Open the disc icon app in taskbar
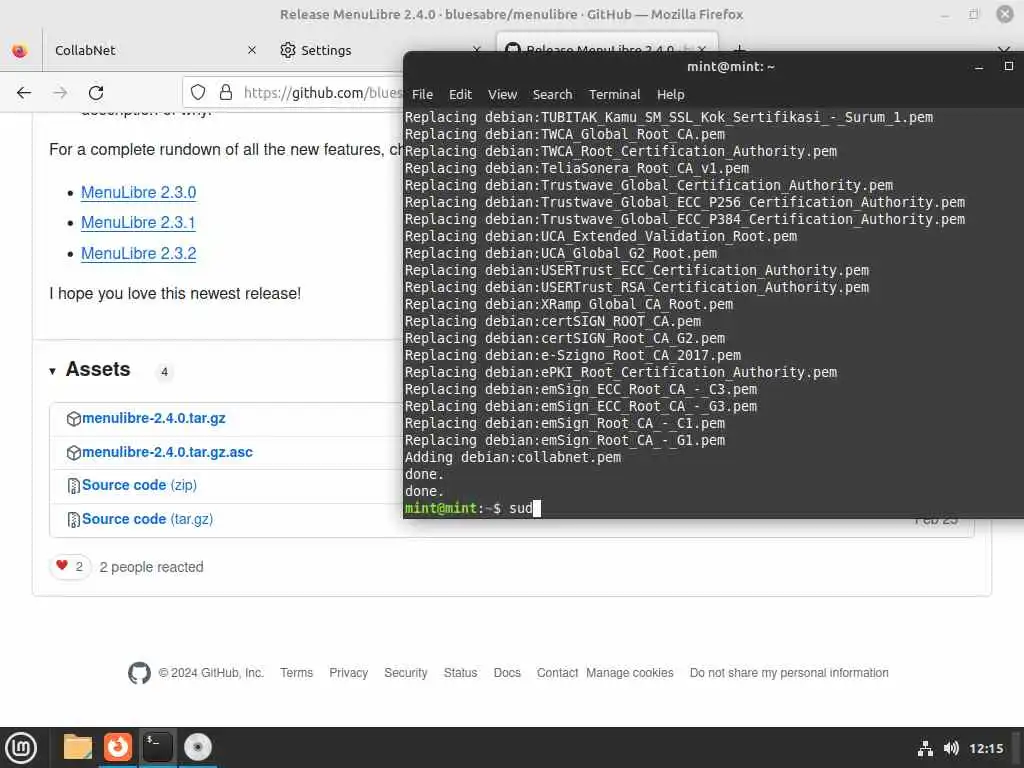Screen dimensions: 1024x768 (197, 747)
